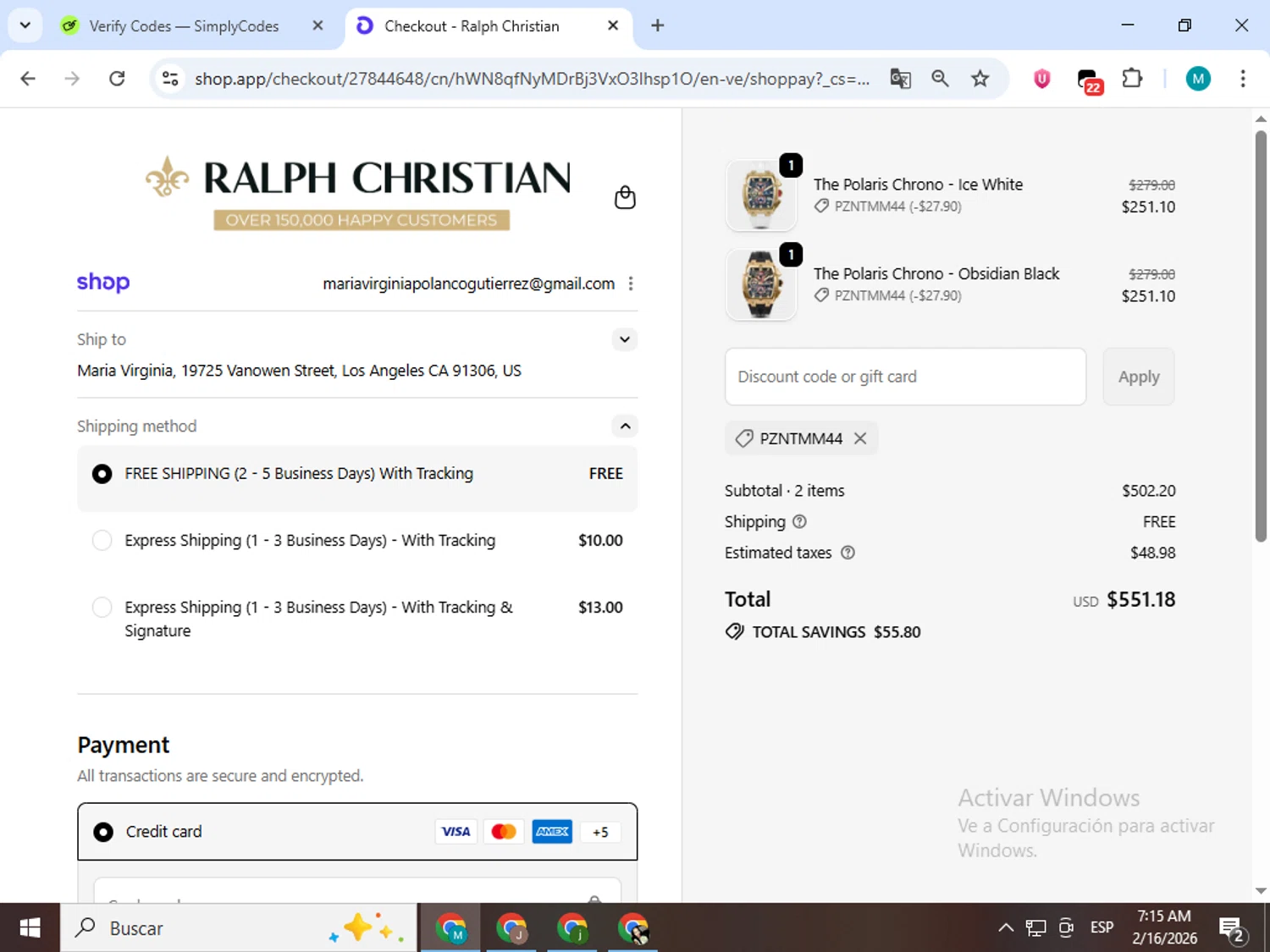
Task: Open Windows notification center
Action: tap(1233, 929)
